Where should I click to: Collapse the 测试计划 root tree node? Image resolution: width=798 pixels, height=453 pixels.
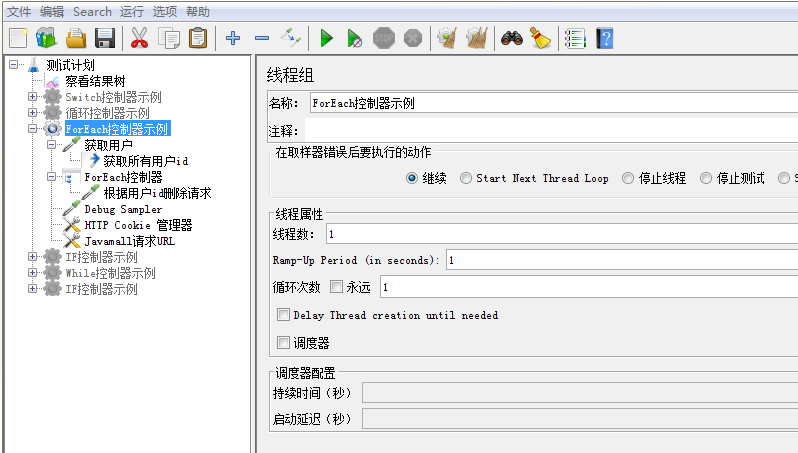(14, 65)
